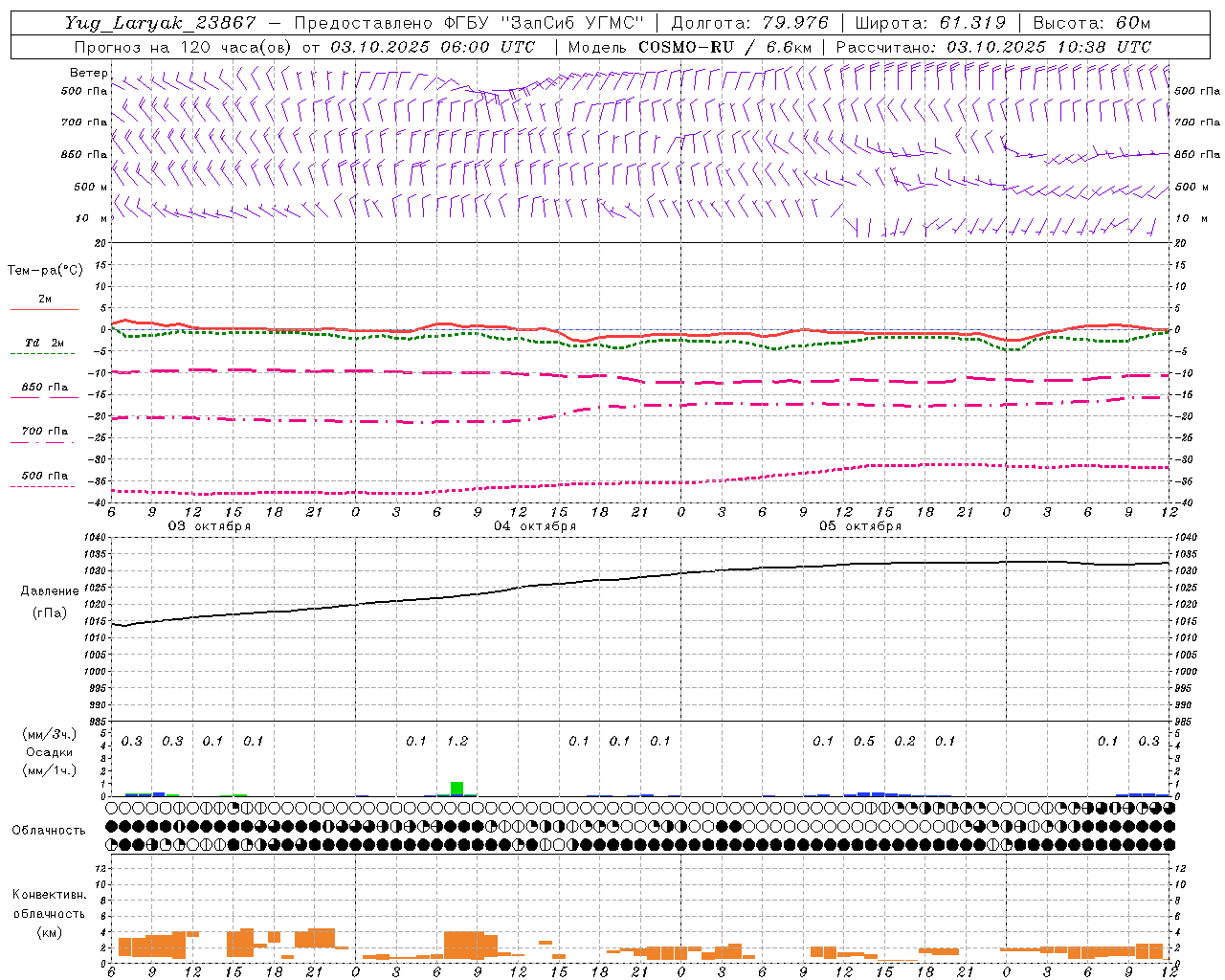Click the dotted 500 гПа temperature legend line
This screenshot has height=980, width=1225.
[42, 486]
